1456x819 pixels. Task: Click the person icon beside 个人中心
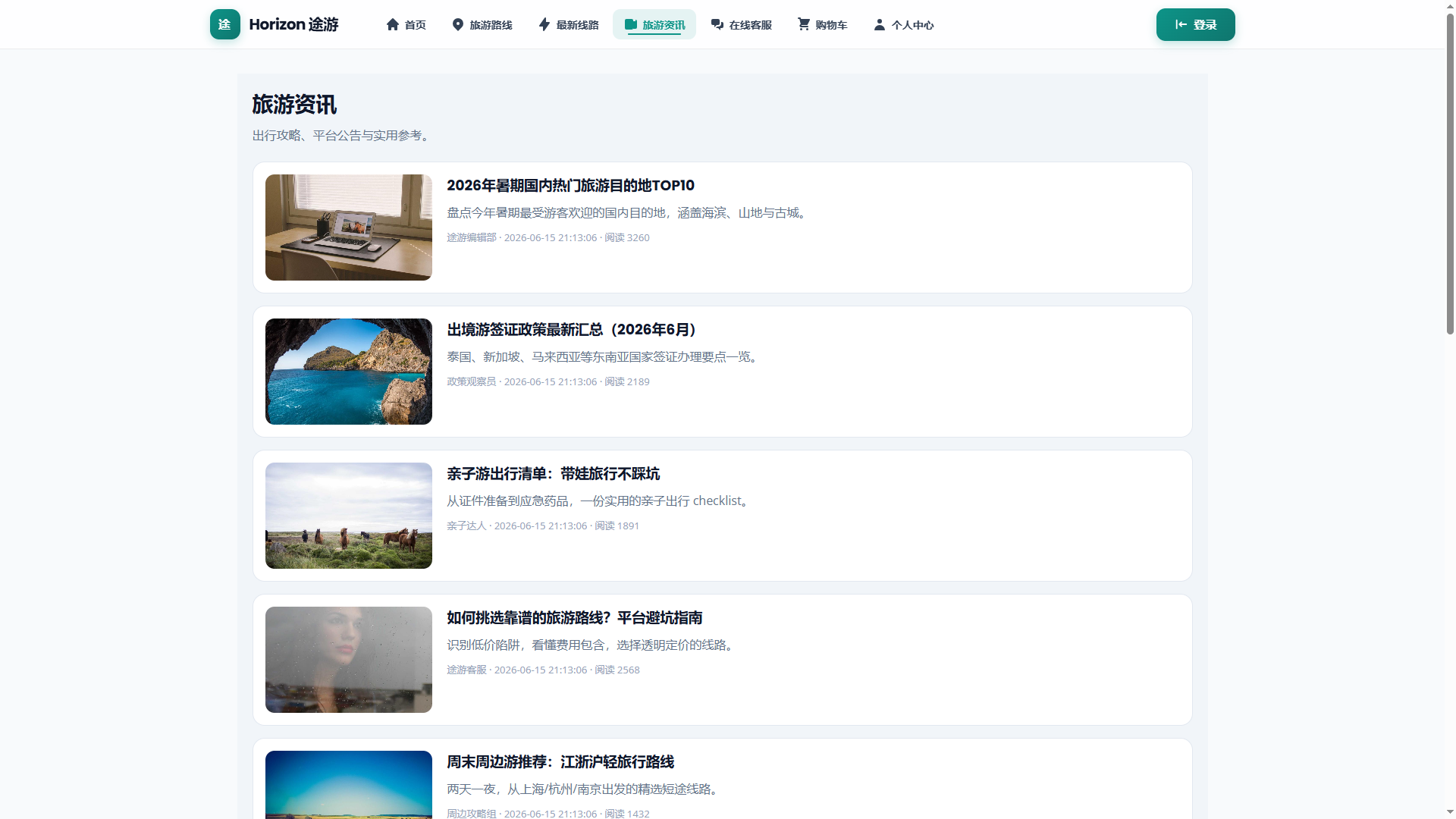(x=880, y=24)
